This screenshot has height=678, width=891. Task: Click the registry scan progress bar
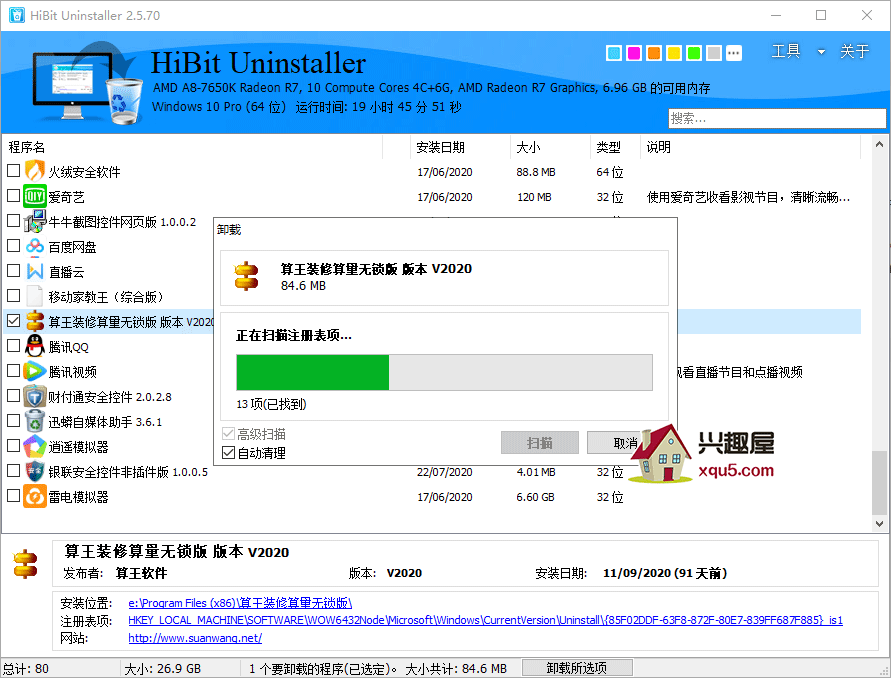pos(444,372)
